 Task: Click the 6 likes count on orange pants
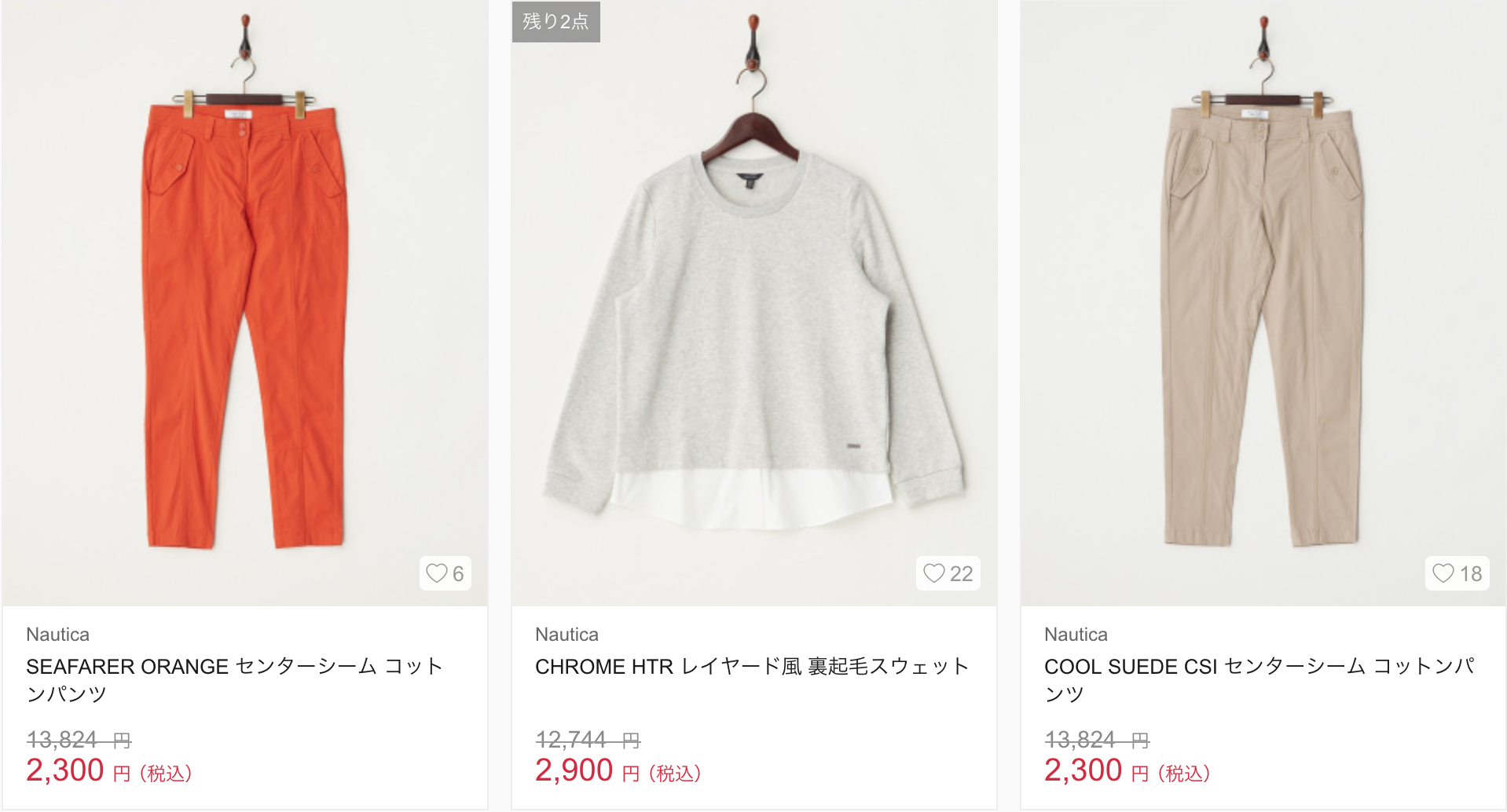(x=458, y=574)
